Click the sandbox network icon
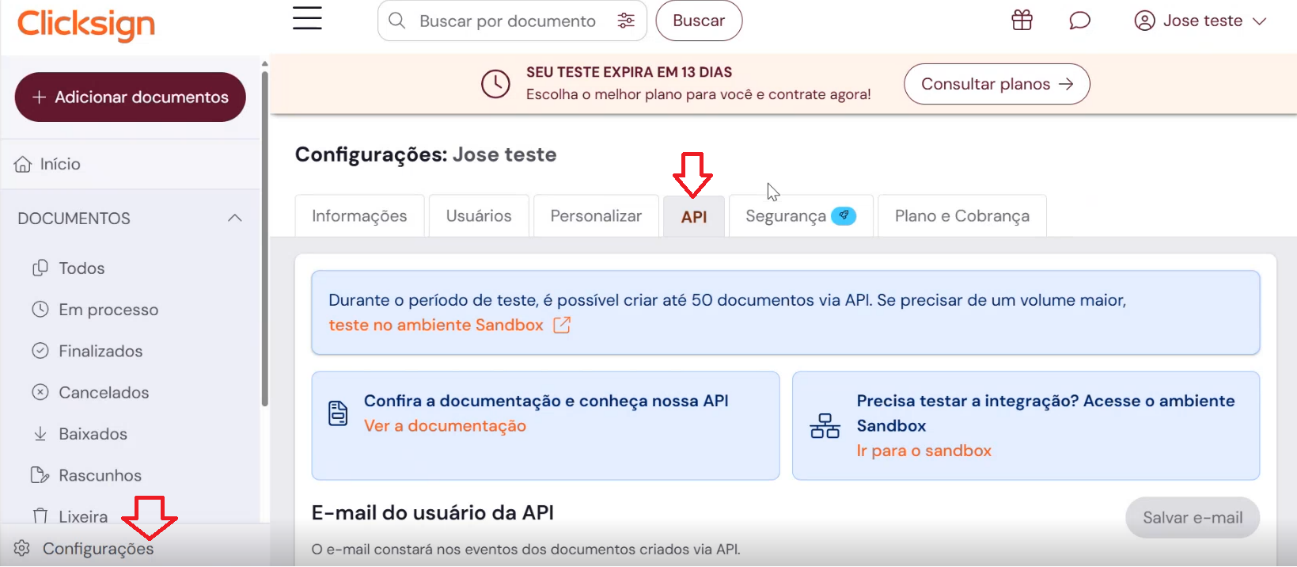This screenshot has height=567, width=1297. (x=825, y=426)
